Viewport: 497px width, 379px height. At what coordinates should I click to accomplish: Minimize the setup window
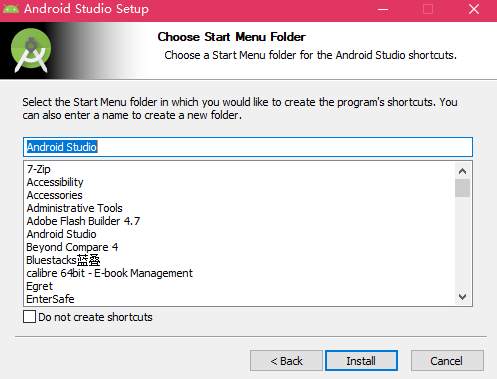pyautogui.click(x=383, y=9)
